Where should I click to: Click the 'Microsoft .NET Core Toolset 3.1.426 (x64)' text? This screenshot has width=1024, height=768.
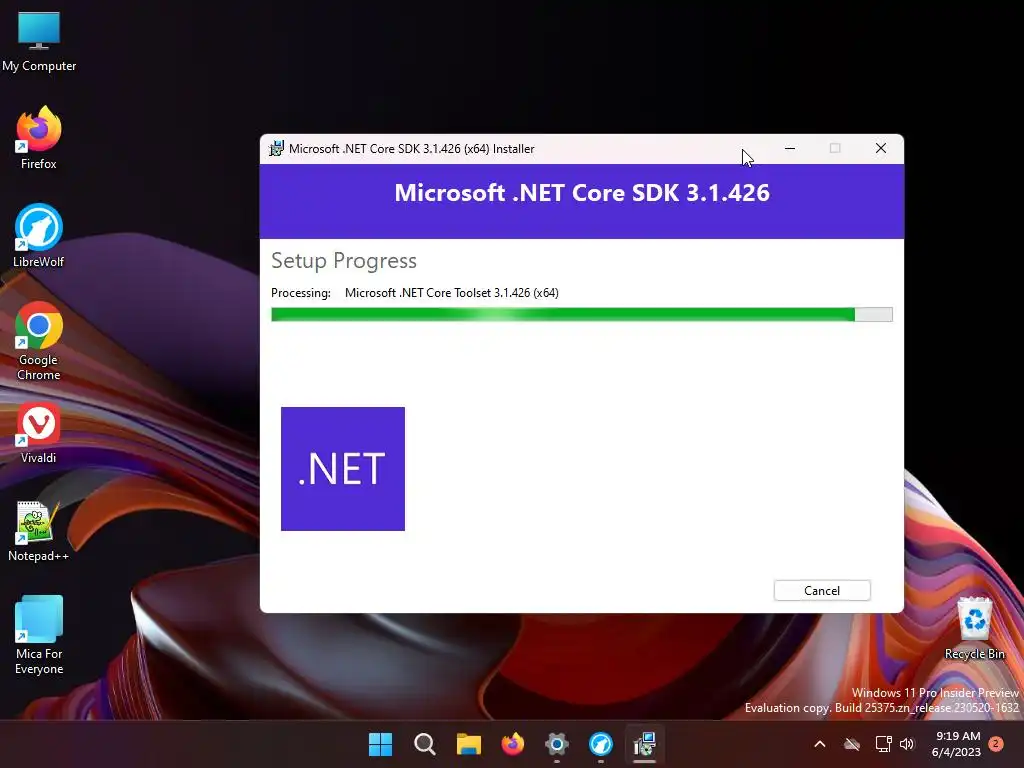(451, 293)
